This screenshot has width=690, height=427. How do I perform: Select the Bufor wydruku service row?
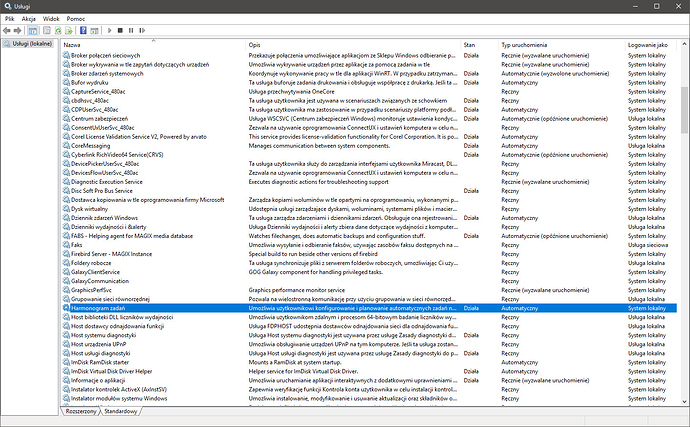pos(92,82)
